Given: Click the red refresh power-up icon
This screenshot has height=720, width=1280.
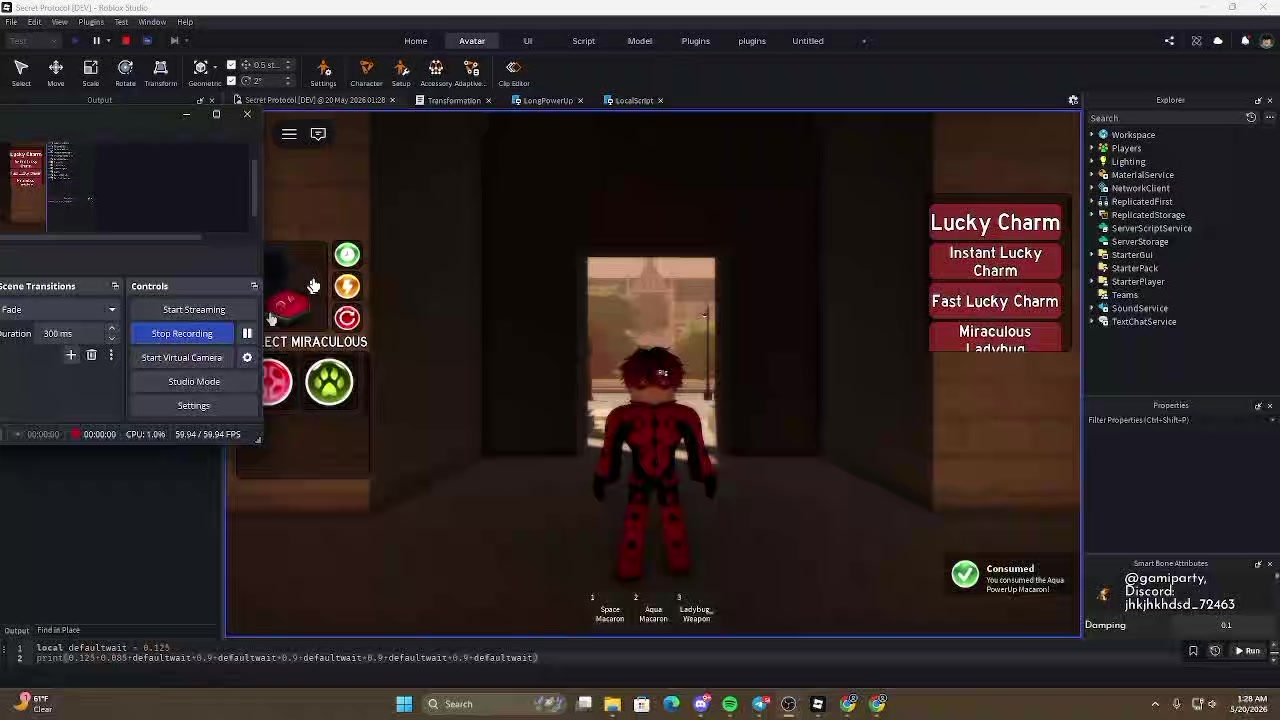Looking at the screenshot, I should (347, 319).
